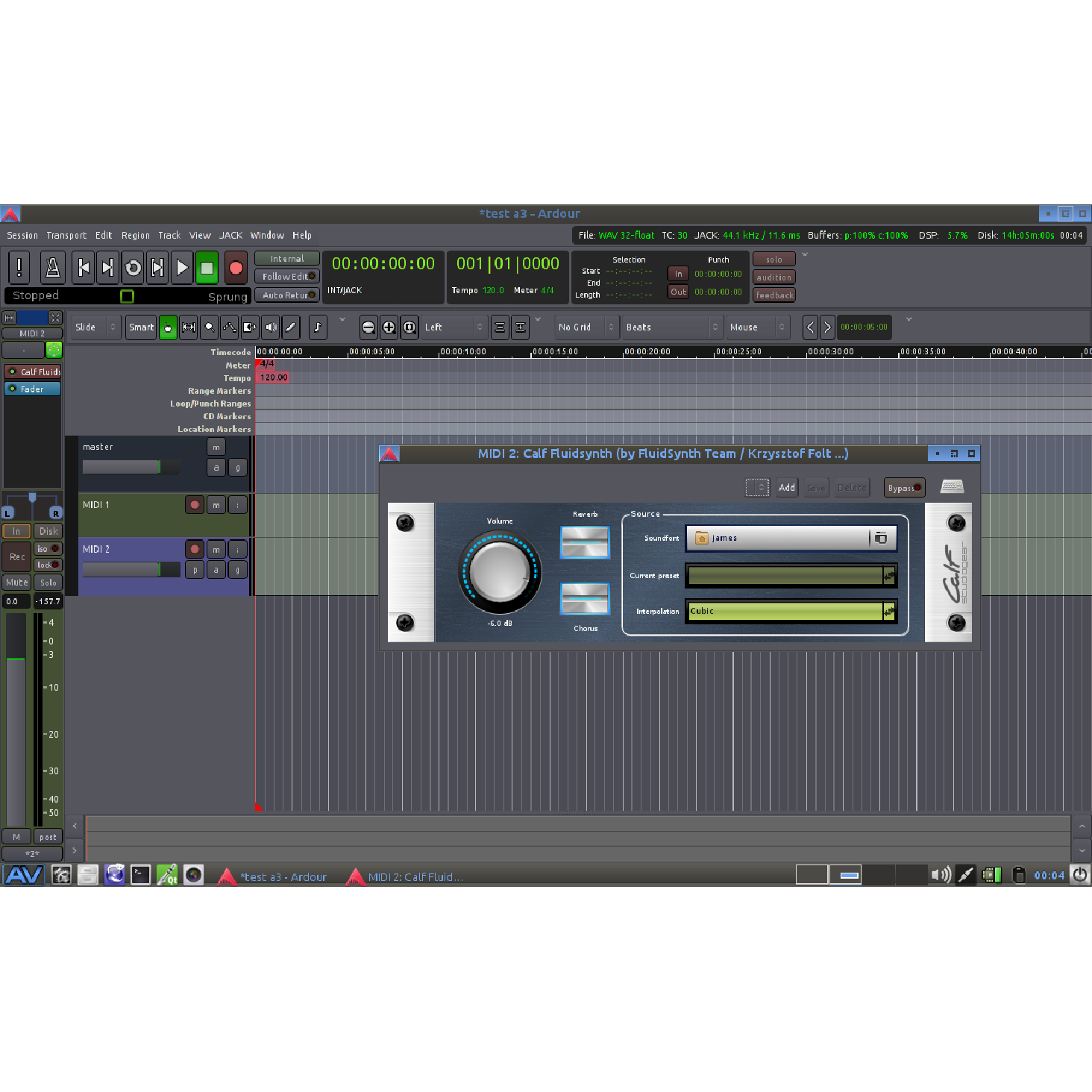Select the Range selection tool
Viewport: 1092px width, 1092px height.
pyautogui.click(x=189, y=327)
